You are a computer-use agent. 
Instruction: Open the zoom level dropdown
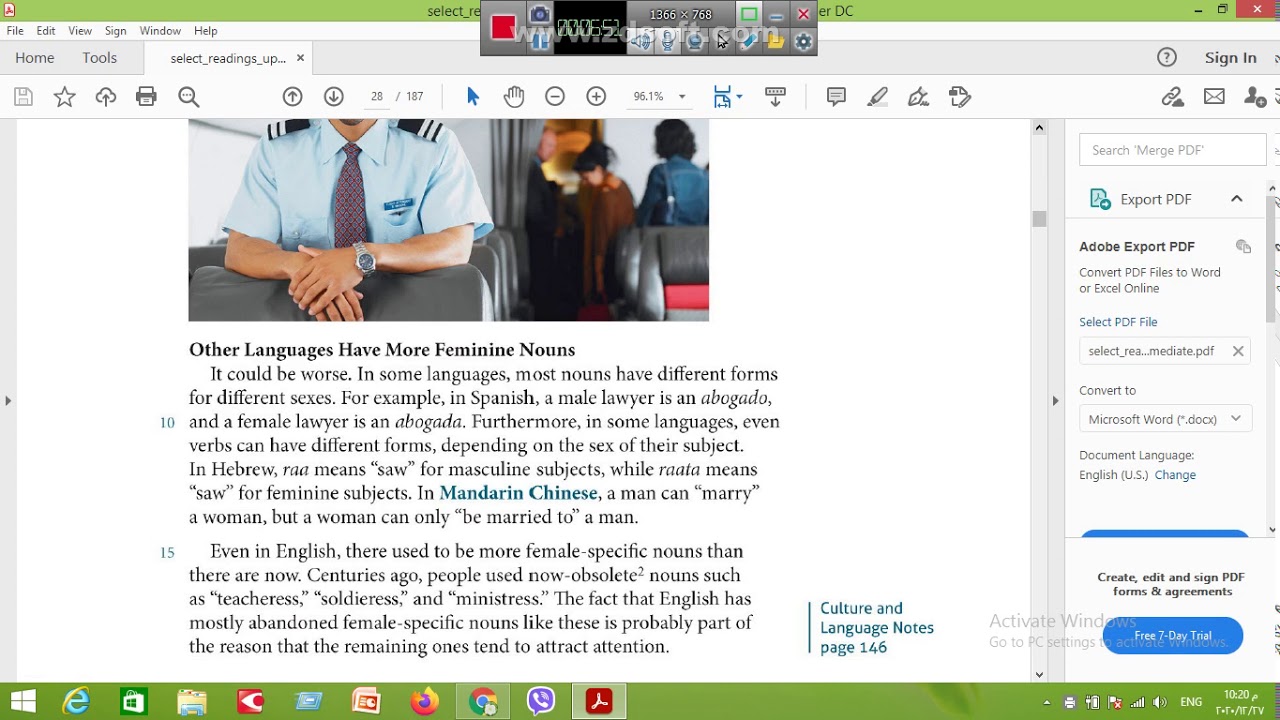pyautogui.click(x=683, y=97)
